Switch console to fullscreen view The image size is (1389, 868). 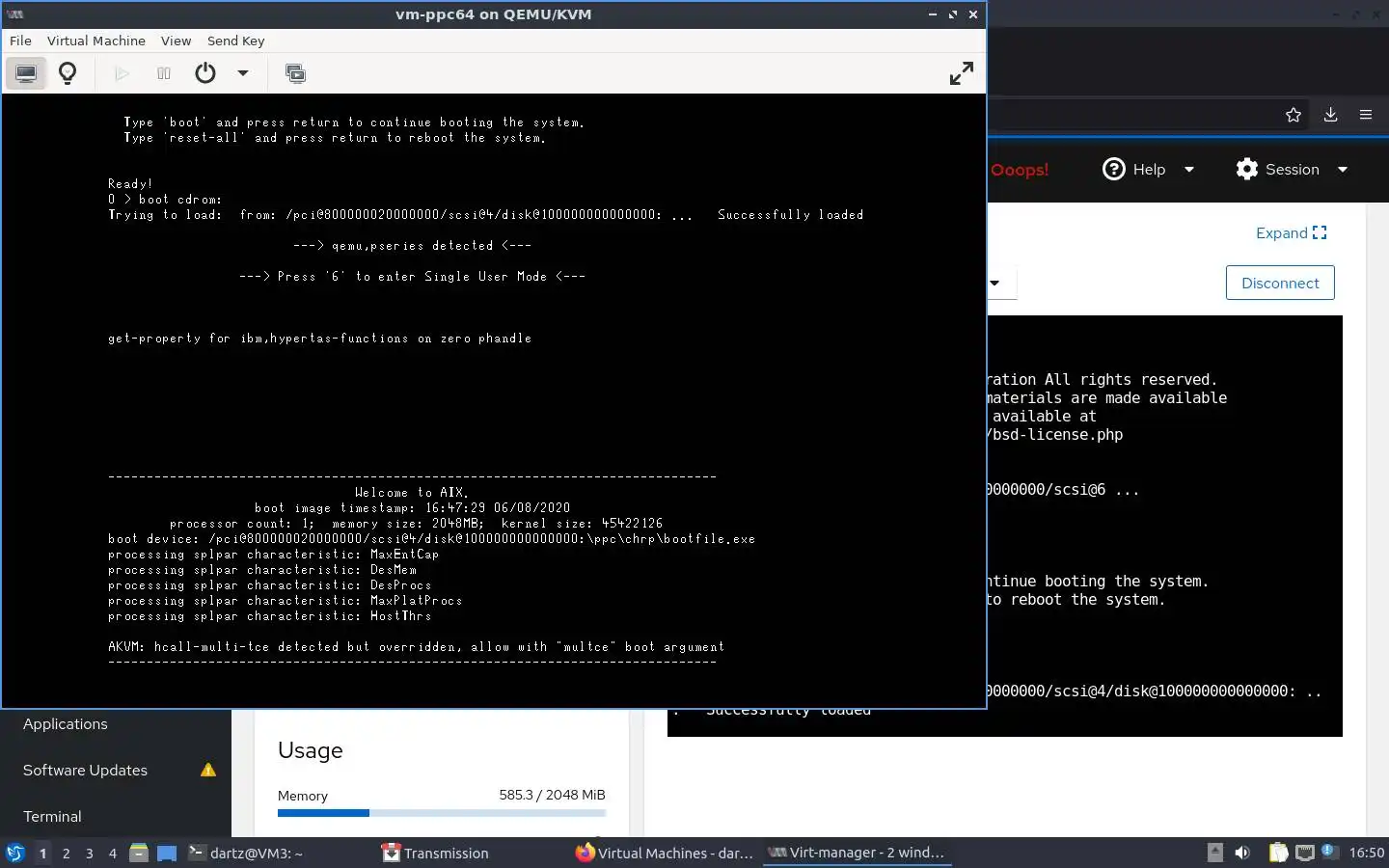[x=962, y=73]
